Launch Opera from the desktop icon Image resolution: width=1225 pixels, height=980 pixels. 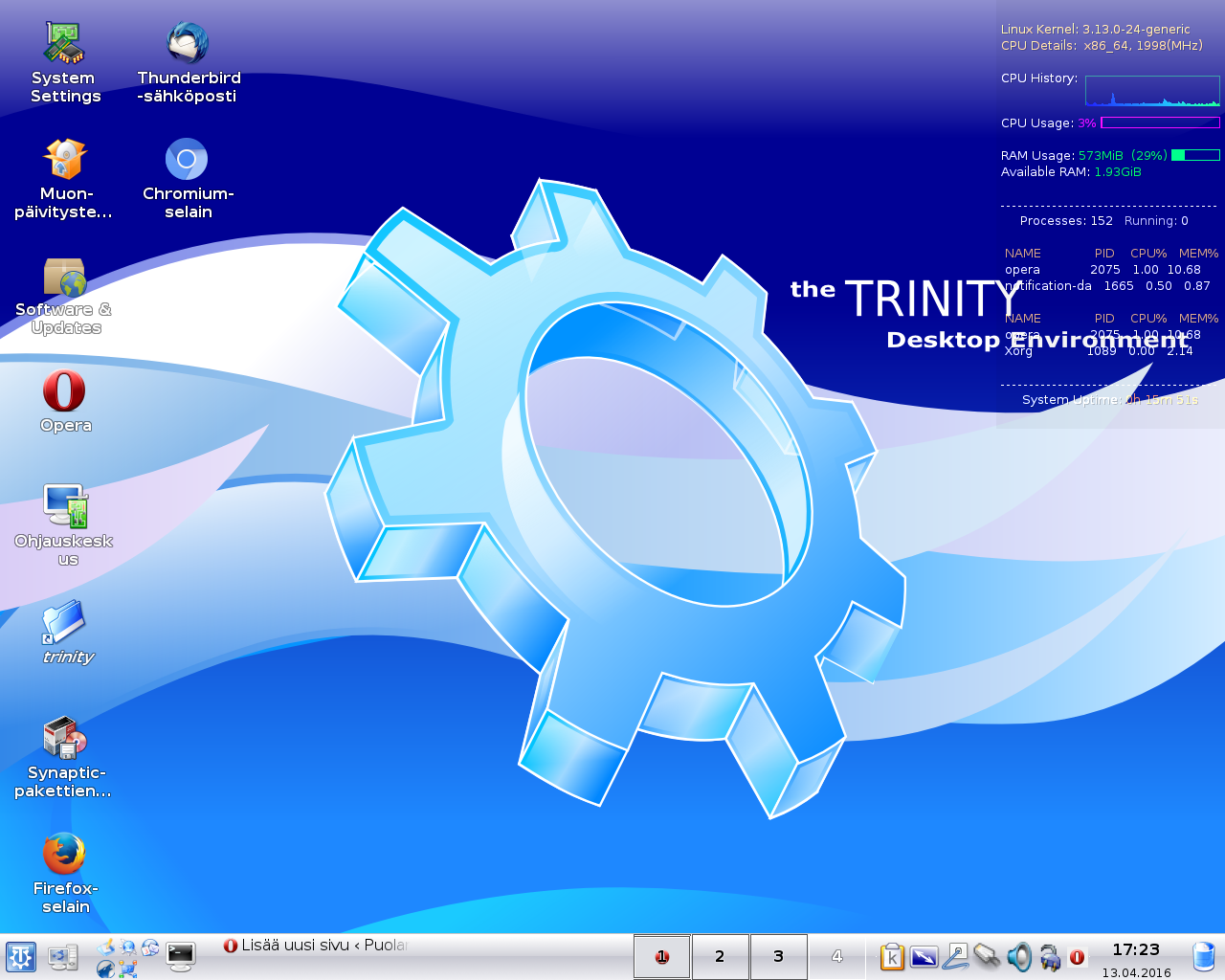[65, 402]
